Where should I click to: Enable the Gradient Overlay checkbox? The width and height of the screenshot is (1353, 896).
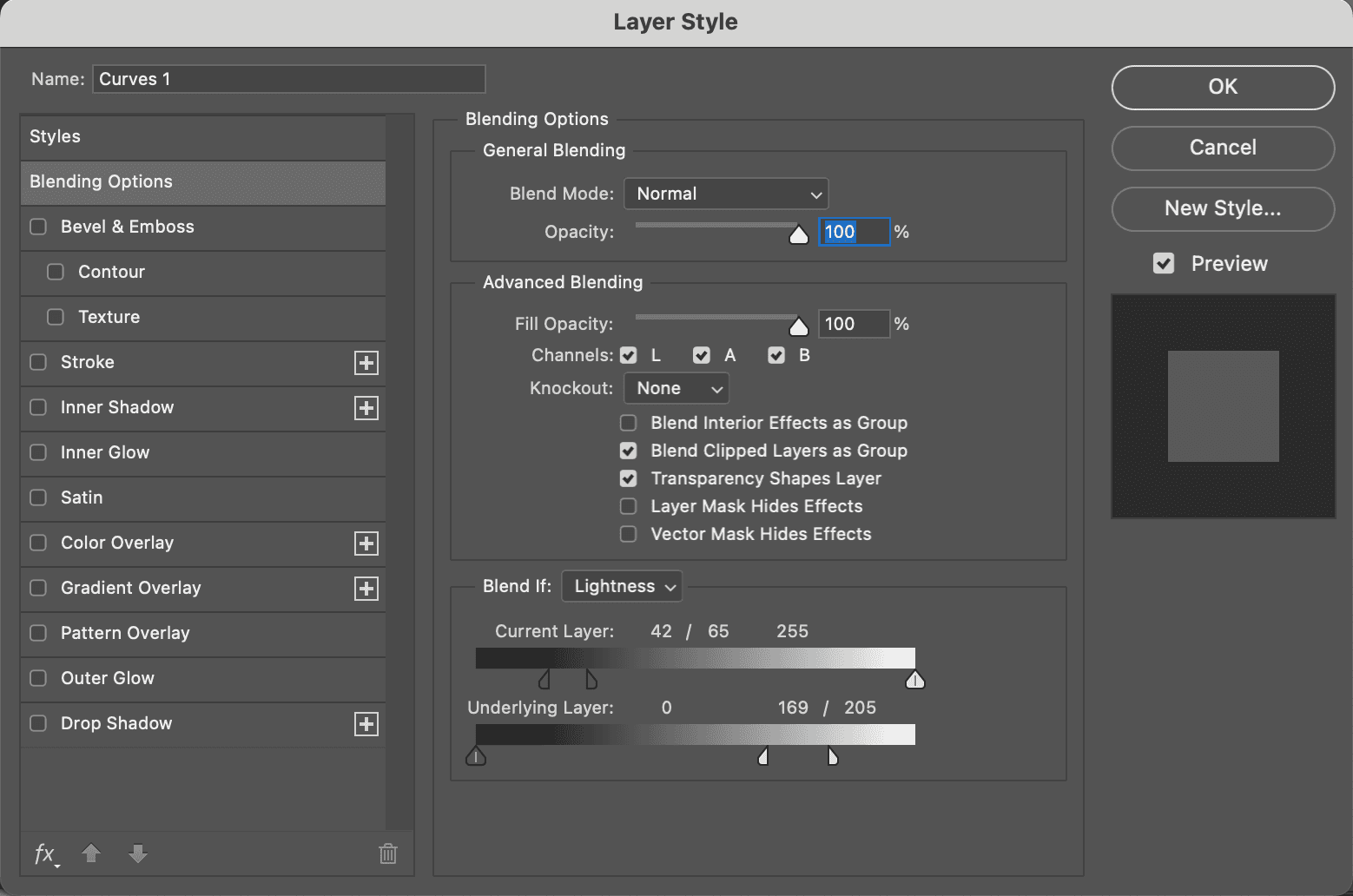coord(38,588)
